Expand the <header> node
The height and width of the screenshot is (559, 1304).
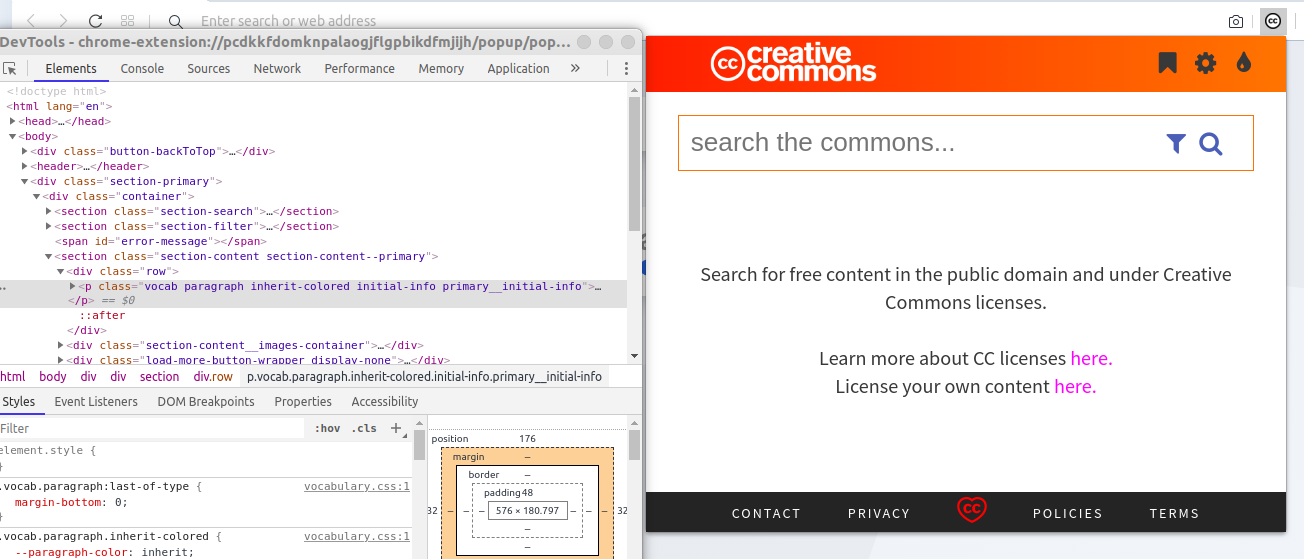[25, 166]
